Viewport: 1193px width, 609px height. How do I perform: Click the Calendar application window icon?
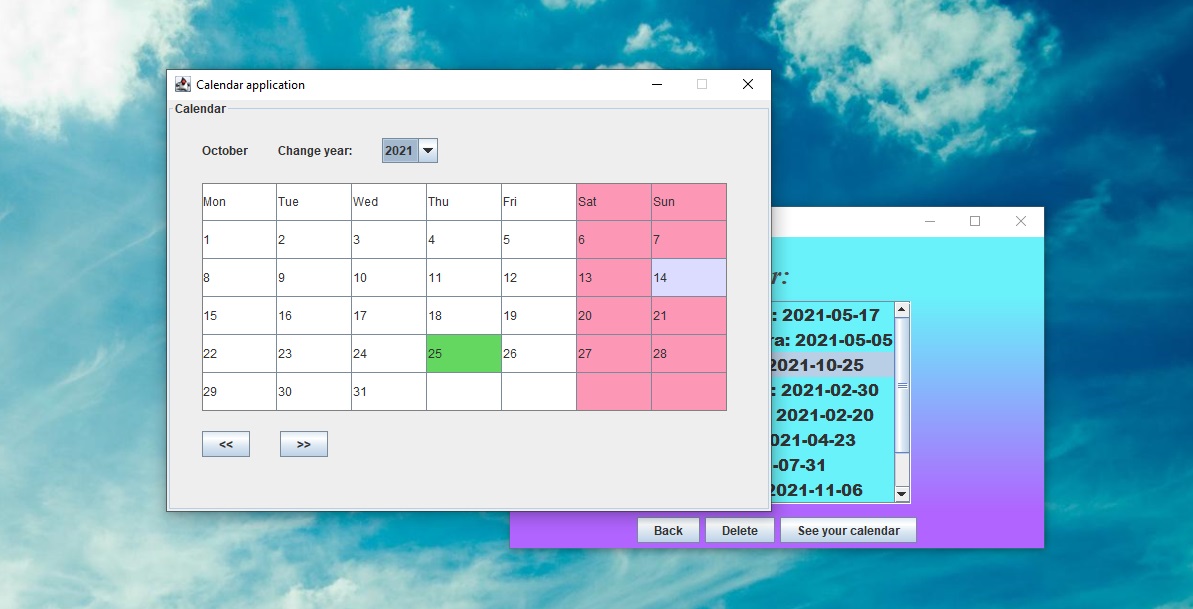pos(183,84)
